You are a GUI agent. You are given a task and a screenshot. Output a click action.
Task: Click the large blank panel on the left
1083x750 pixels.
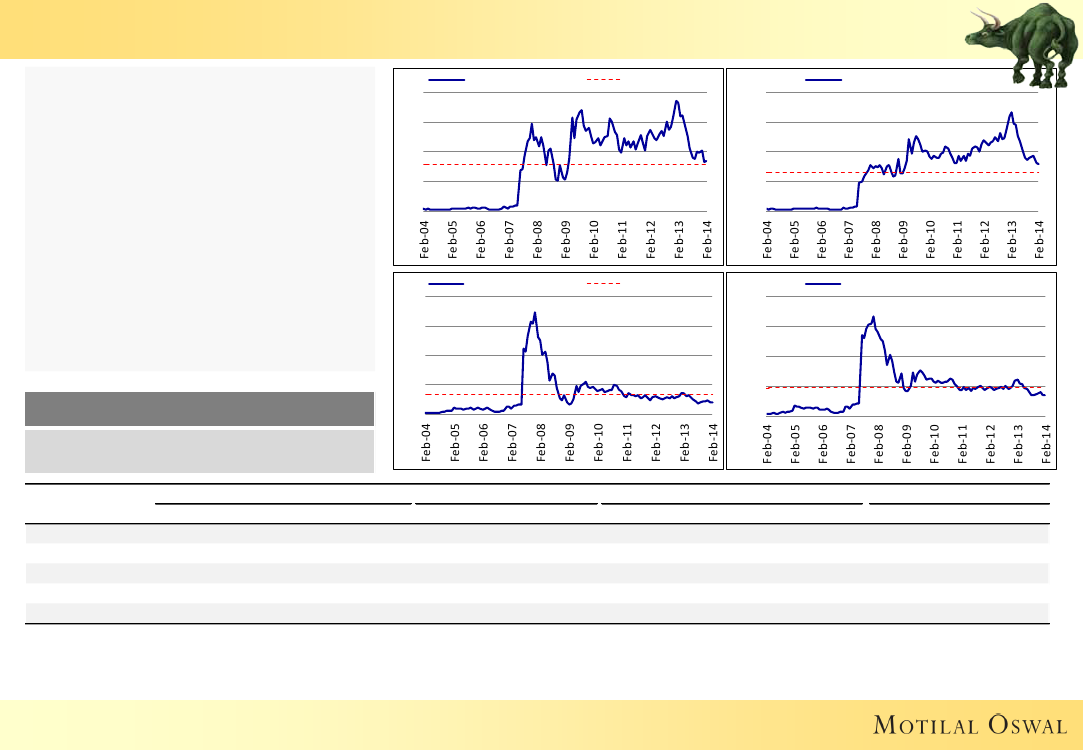[199, 220]
